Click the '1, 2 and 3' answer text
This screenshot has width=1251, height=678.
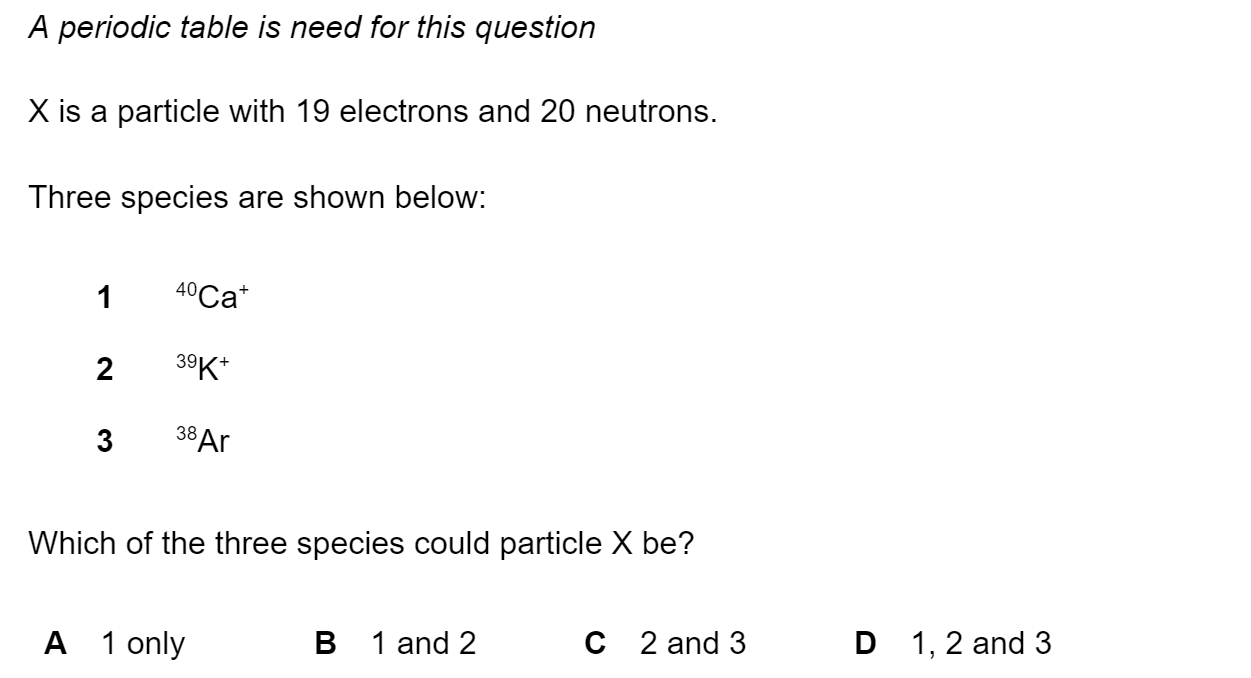[x=982, y=644]
